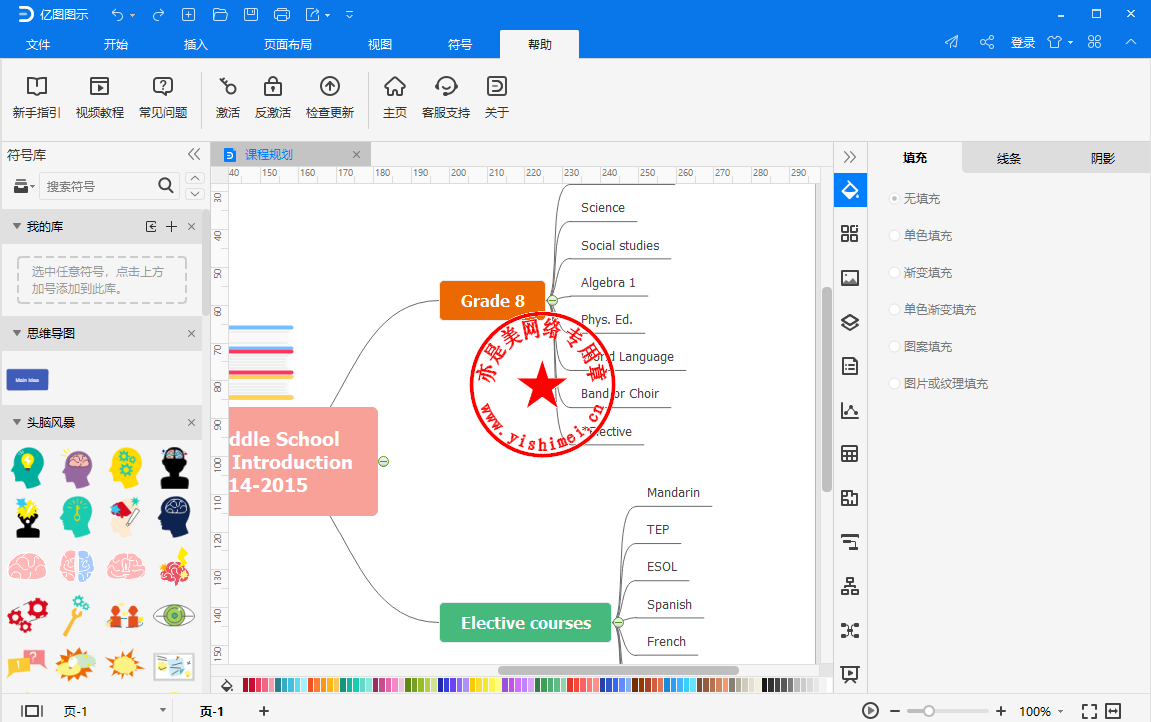Open the layers panel icon in right sidebar
This screenshot has width=1151, height=722.
(x=850, y=322)
